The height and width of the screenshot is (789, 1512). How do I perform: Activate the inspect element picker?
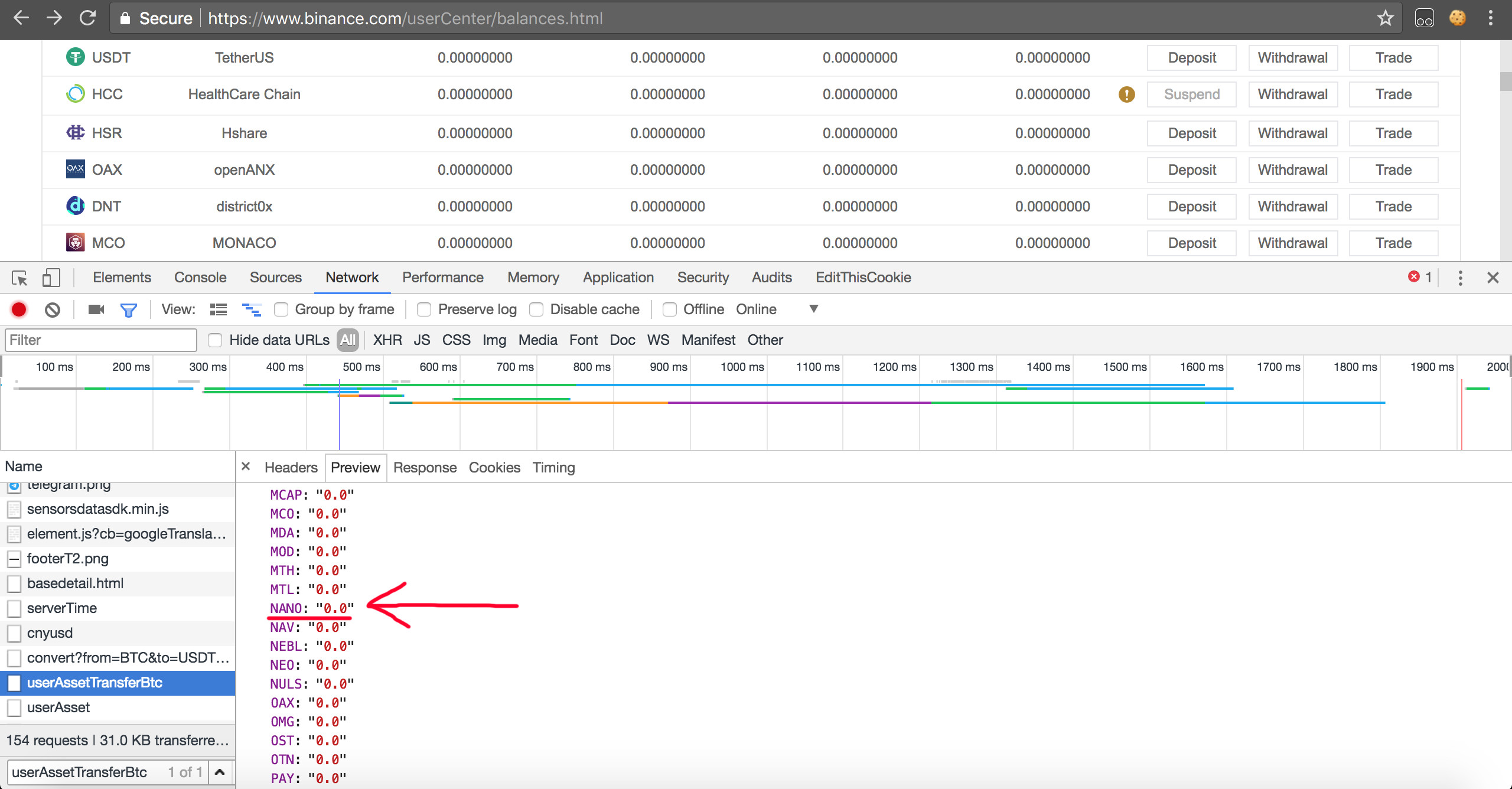(19, 278)
